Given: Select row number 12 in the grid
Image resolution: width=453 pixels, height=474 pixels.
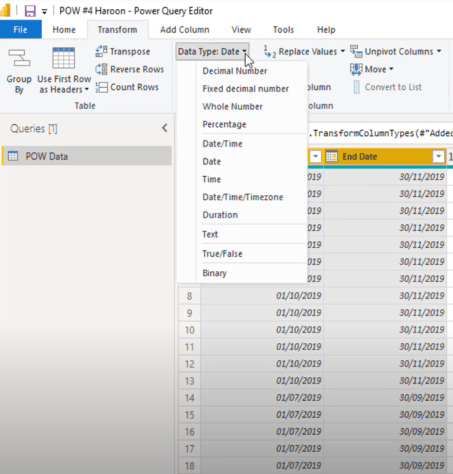Looking at the screenshot, I should [x=189, y=364].
